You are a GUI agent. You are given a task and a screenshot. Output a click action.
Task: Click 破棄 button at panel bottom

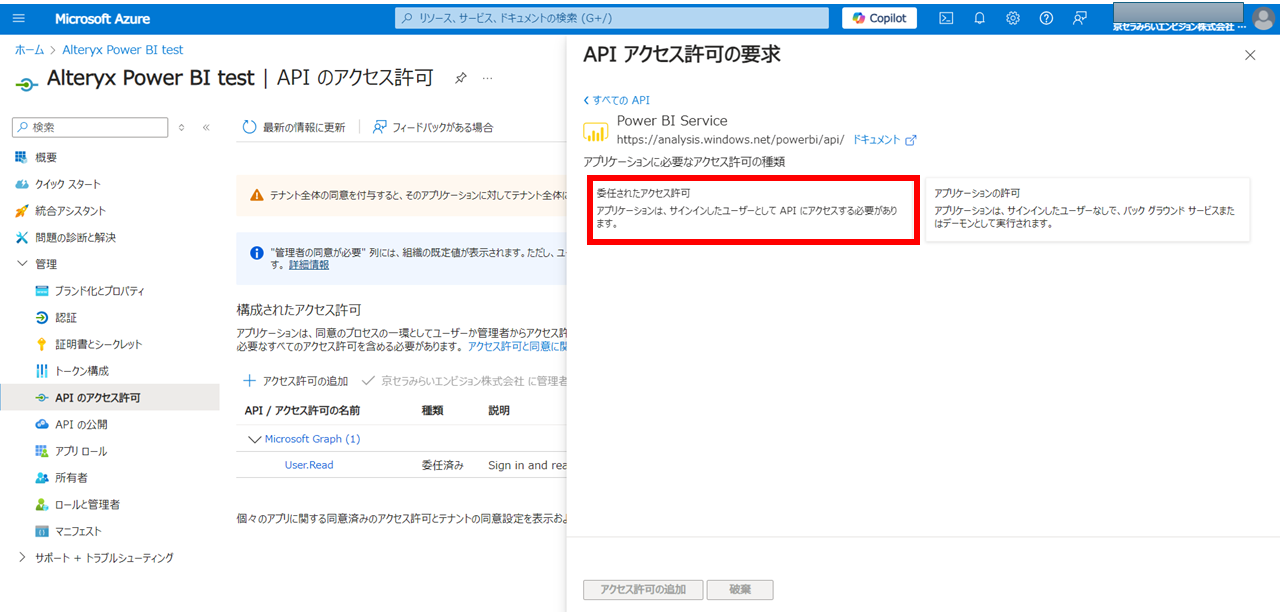point(740,590)
